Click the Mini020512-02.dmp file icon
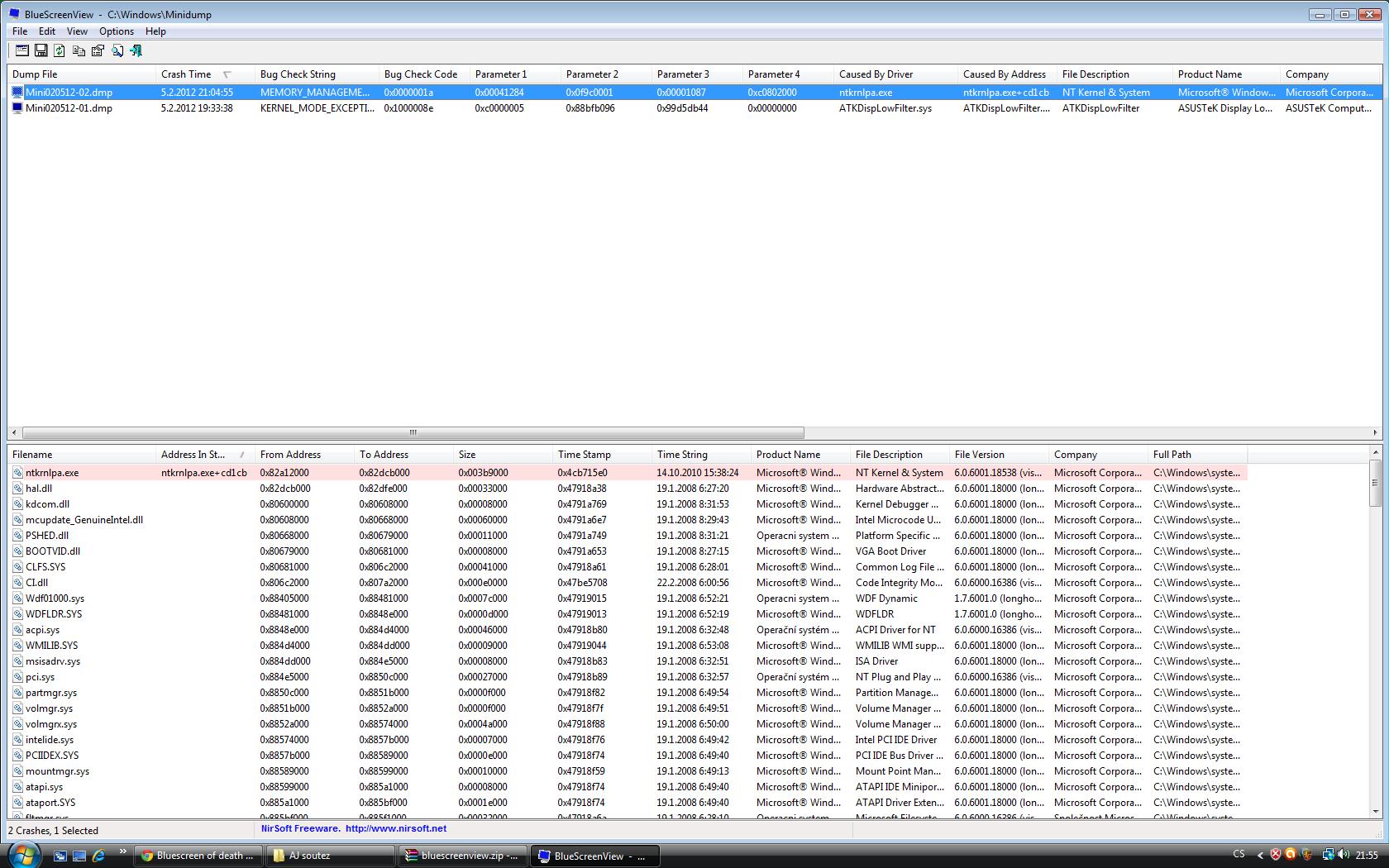Viewport: 1389px width, 868px height. (x=17, y=93)
